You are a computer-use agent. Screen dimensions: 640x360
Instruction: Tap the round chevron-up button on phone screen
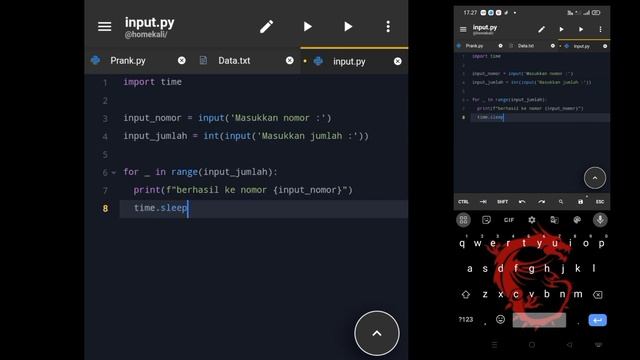click(595, 178)
